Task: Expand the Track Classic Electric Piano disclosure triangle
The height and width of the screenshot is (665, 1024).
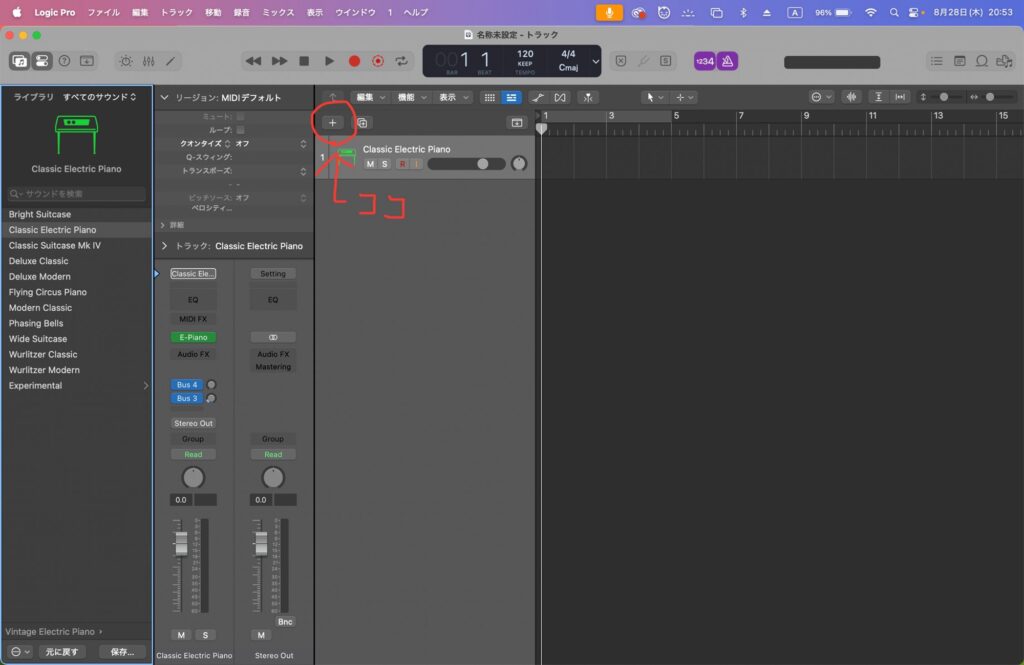Action: pyautogui.click(x=165, y=246)
